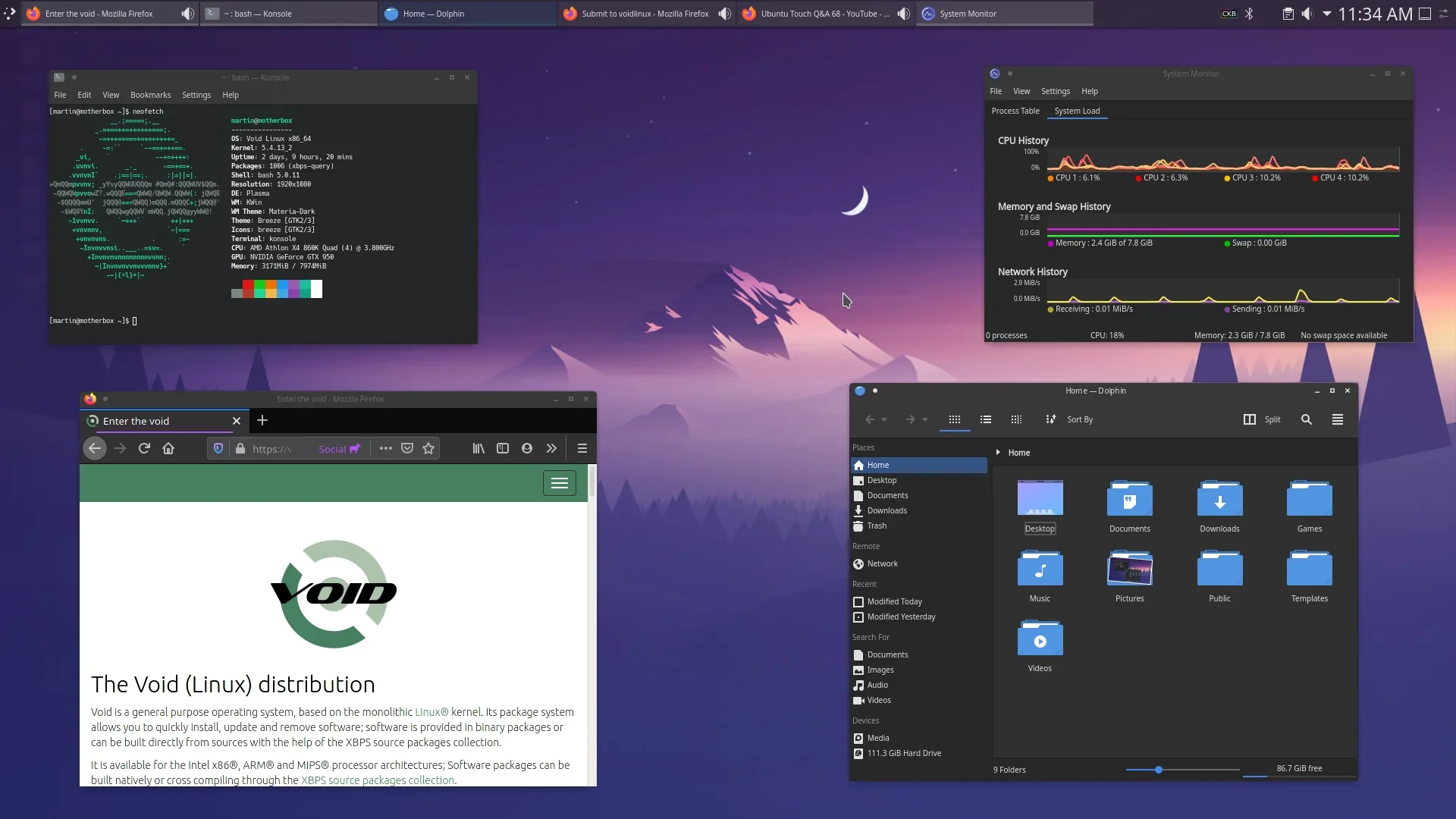Open Dolphin Sort By menu

pyautogui.click(x=1069, y=419)
